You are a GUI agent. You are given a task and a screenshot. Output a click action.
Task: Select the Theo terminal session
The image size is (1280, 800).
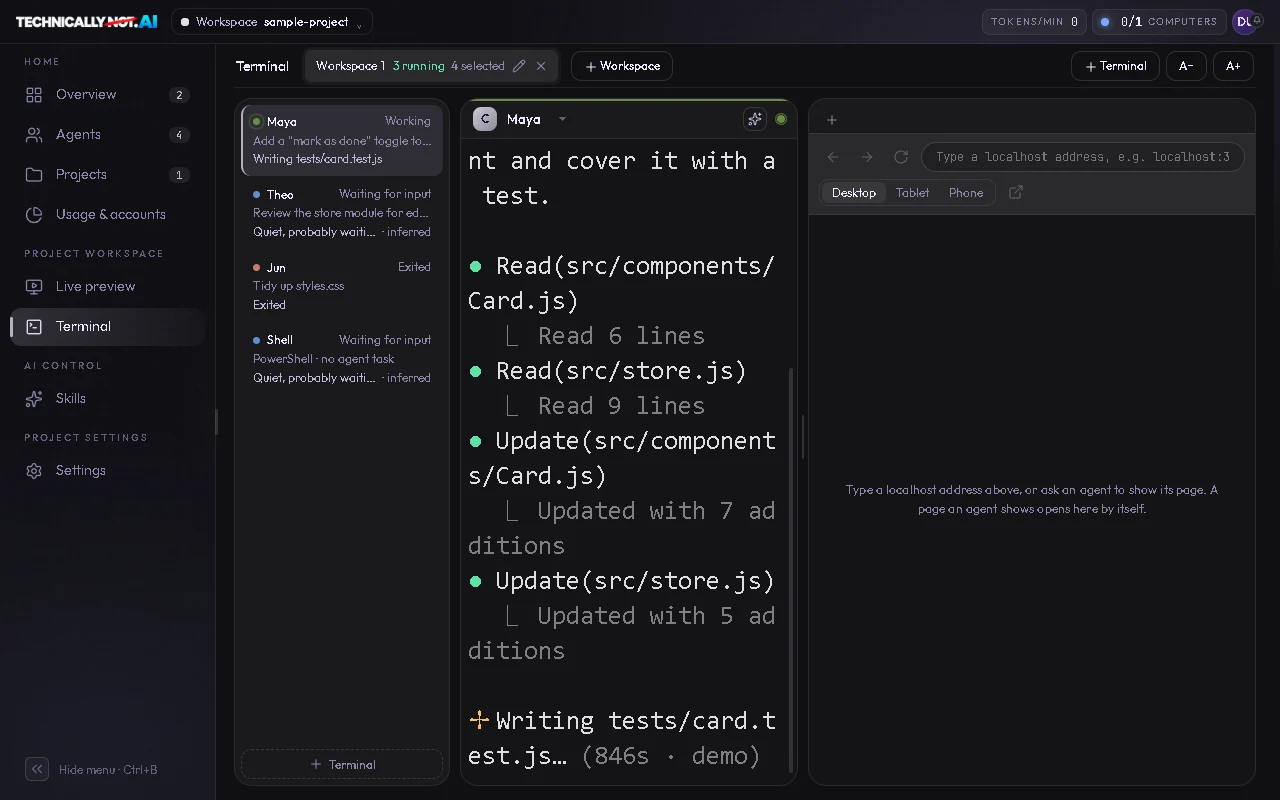tap(342, 213)
